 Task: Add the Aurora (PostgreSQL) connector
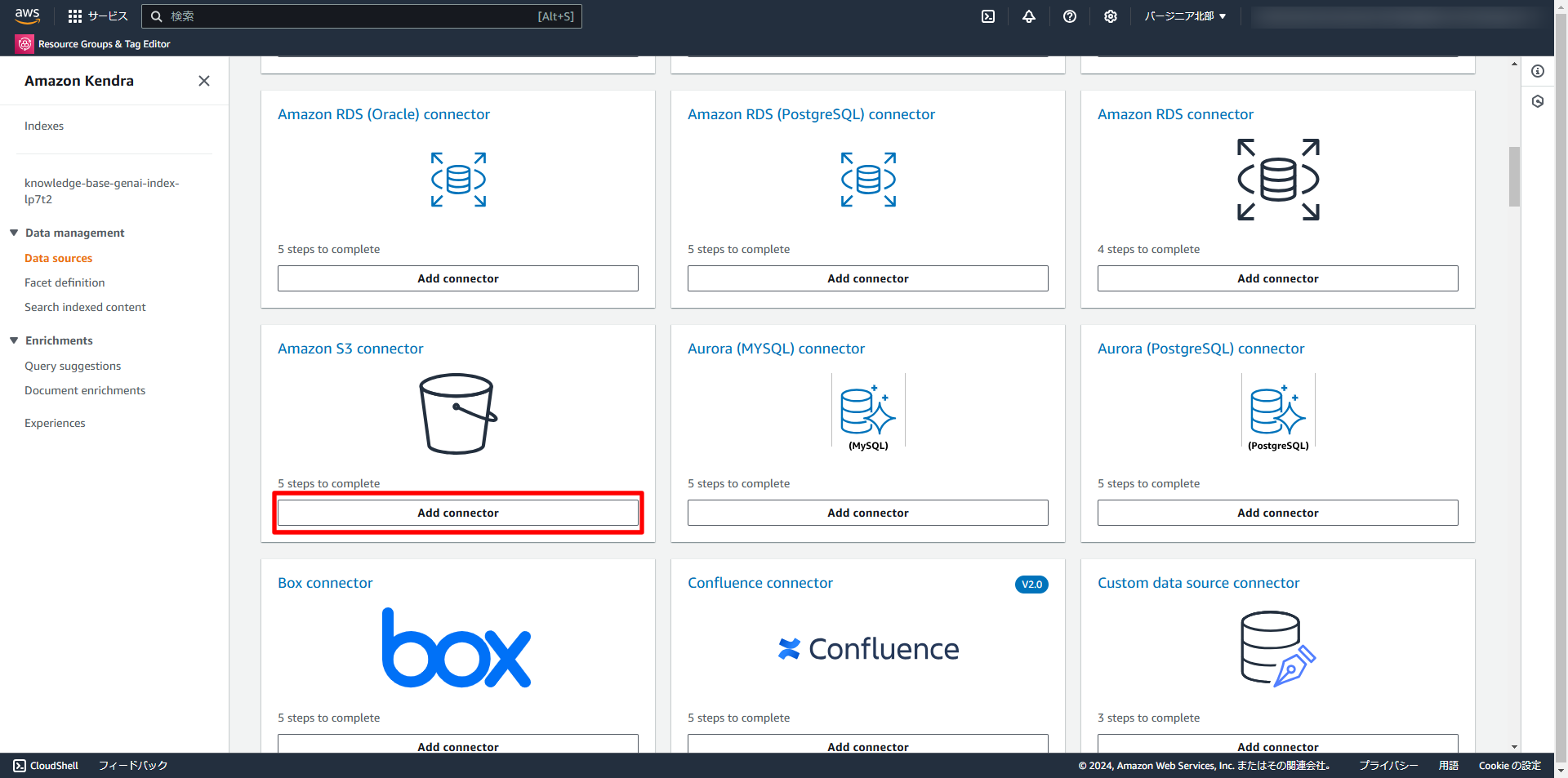[1278, 513]
